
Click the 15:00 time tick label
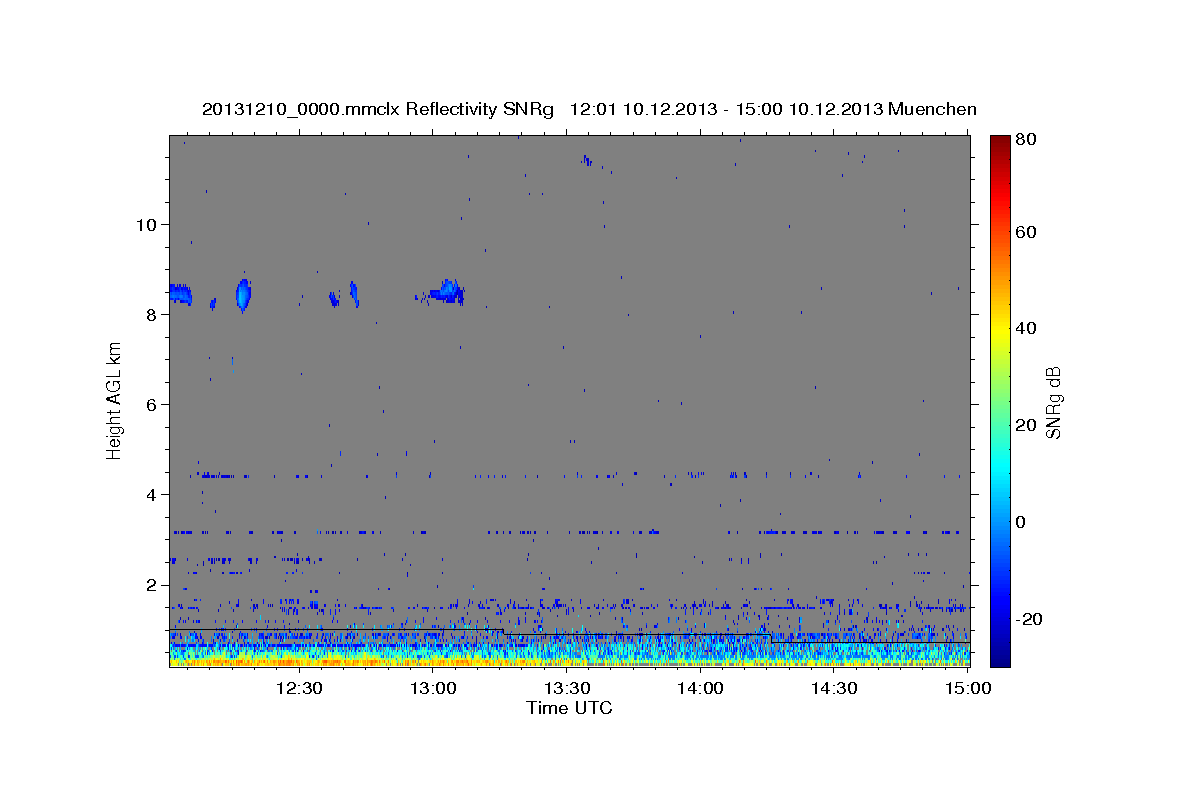(x=969, y=689)
